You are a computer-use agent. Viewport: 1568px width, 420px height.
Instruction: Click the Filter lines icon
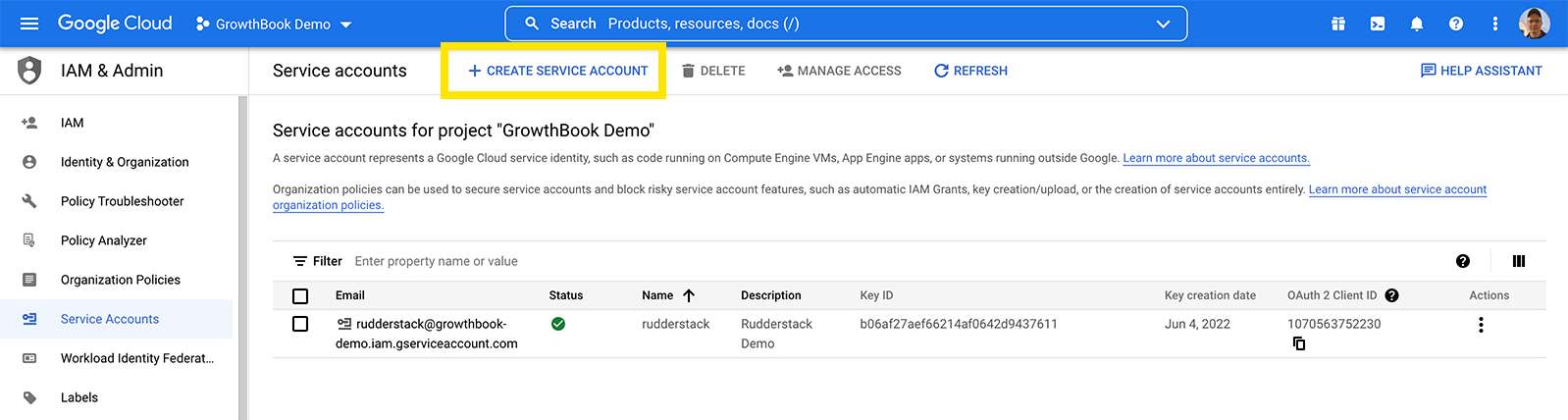(300, 261)
